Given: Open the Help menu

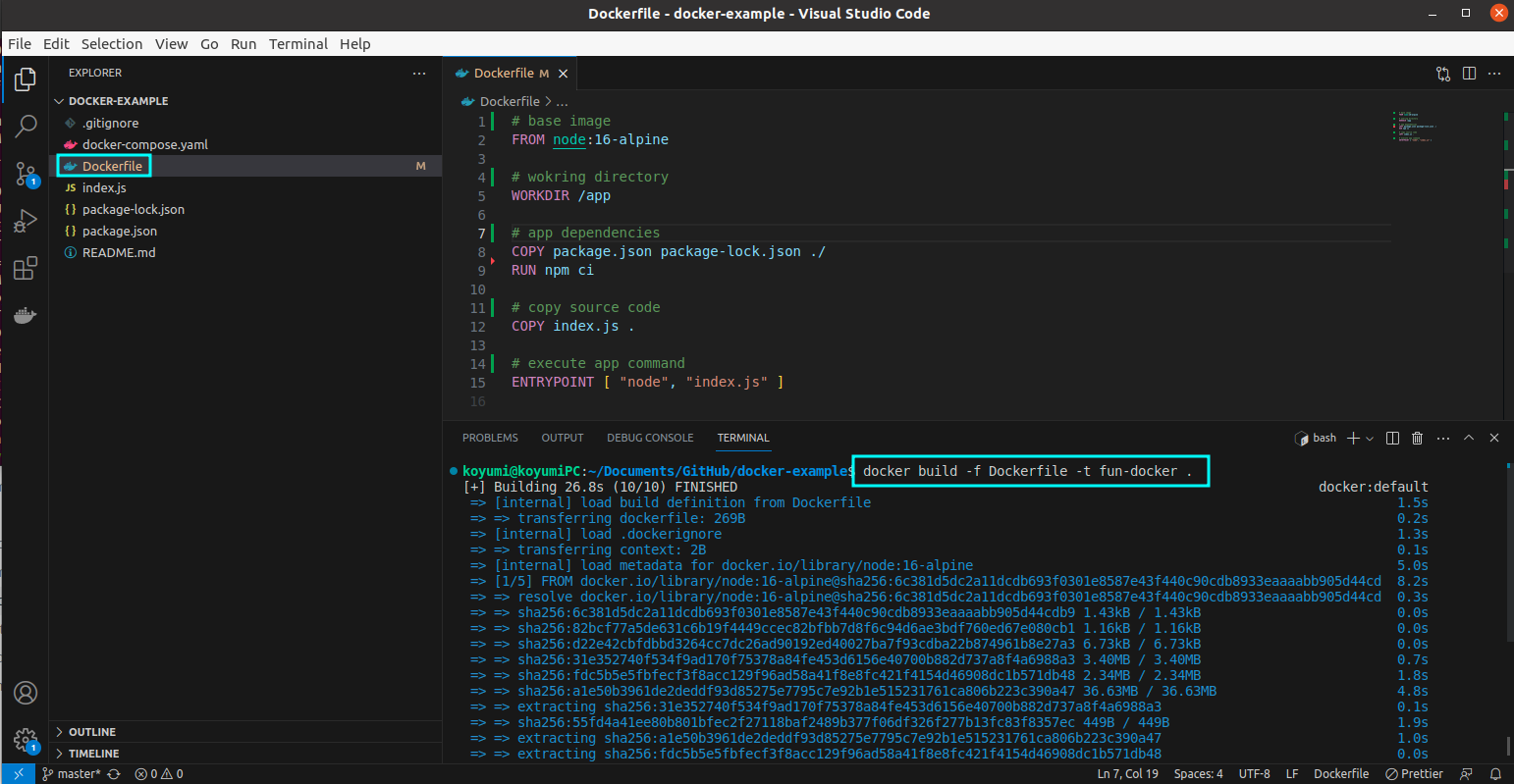Looking at the screenshot, I should [355, 44].
